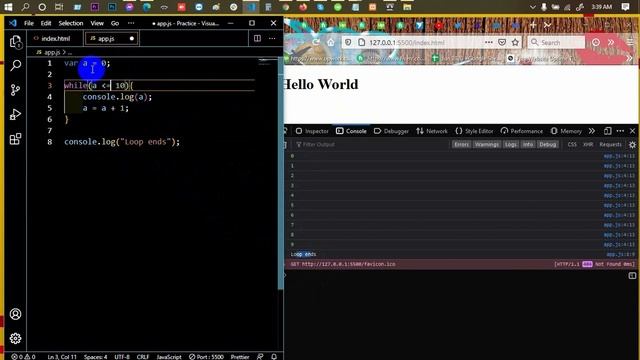Screen dimensions: 640x360
Task: Go to Firefox home page
Action: (x=331, y=42)
